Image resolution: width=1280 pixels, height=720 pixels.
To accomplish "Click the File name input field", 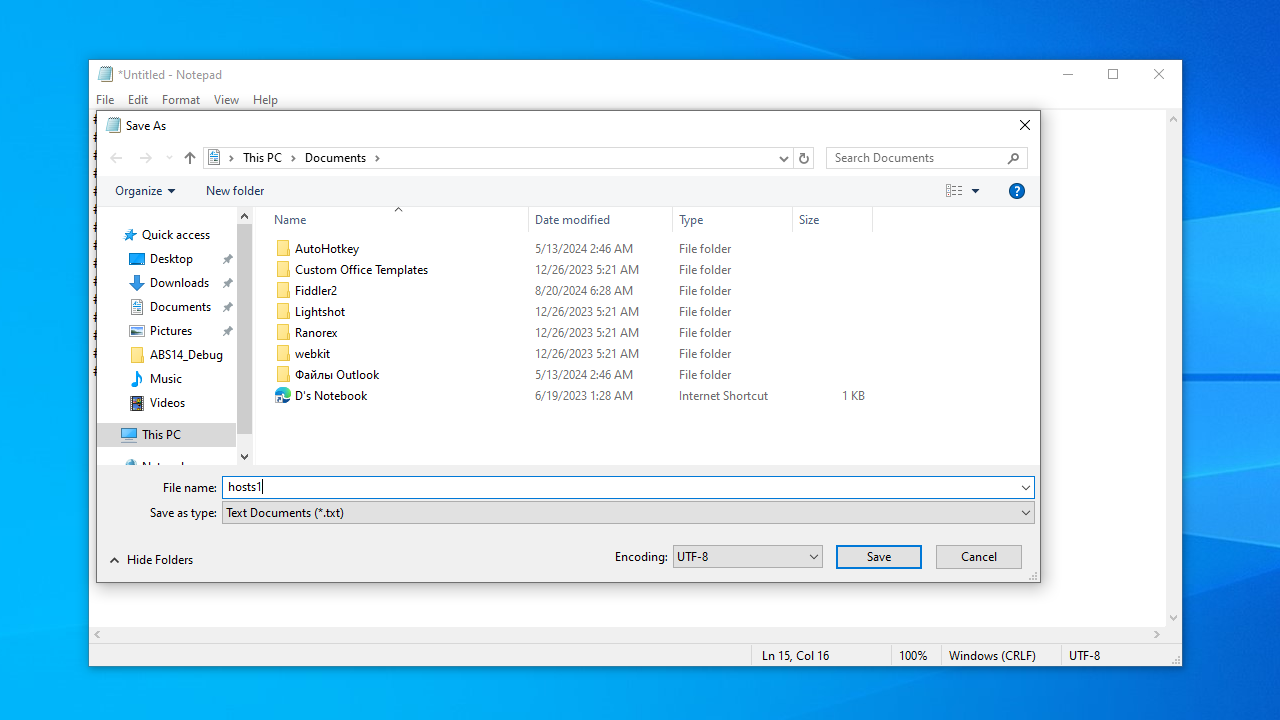I will click(x=620, y=487).
